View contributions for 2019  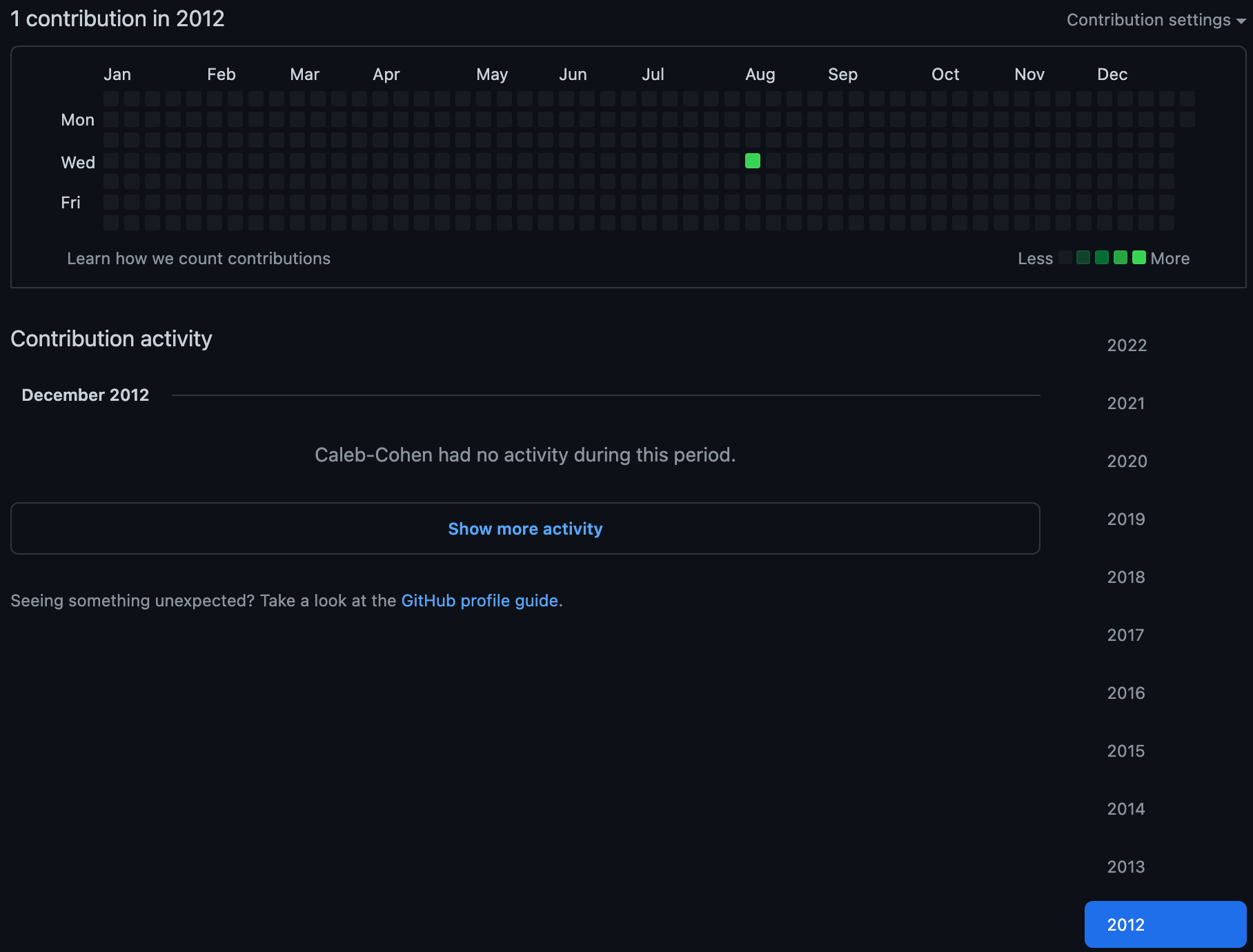pos(1126,519)
